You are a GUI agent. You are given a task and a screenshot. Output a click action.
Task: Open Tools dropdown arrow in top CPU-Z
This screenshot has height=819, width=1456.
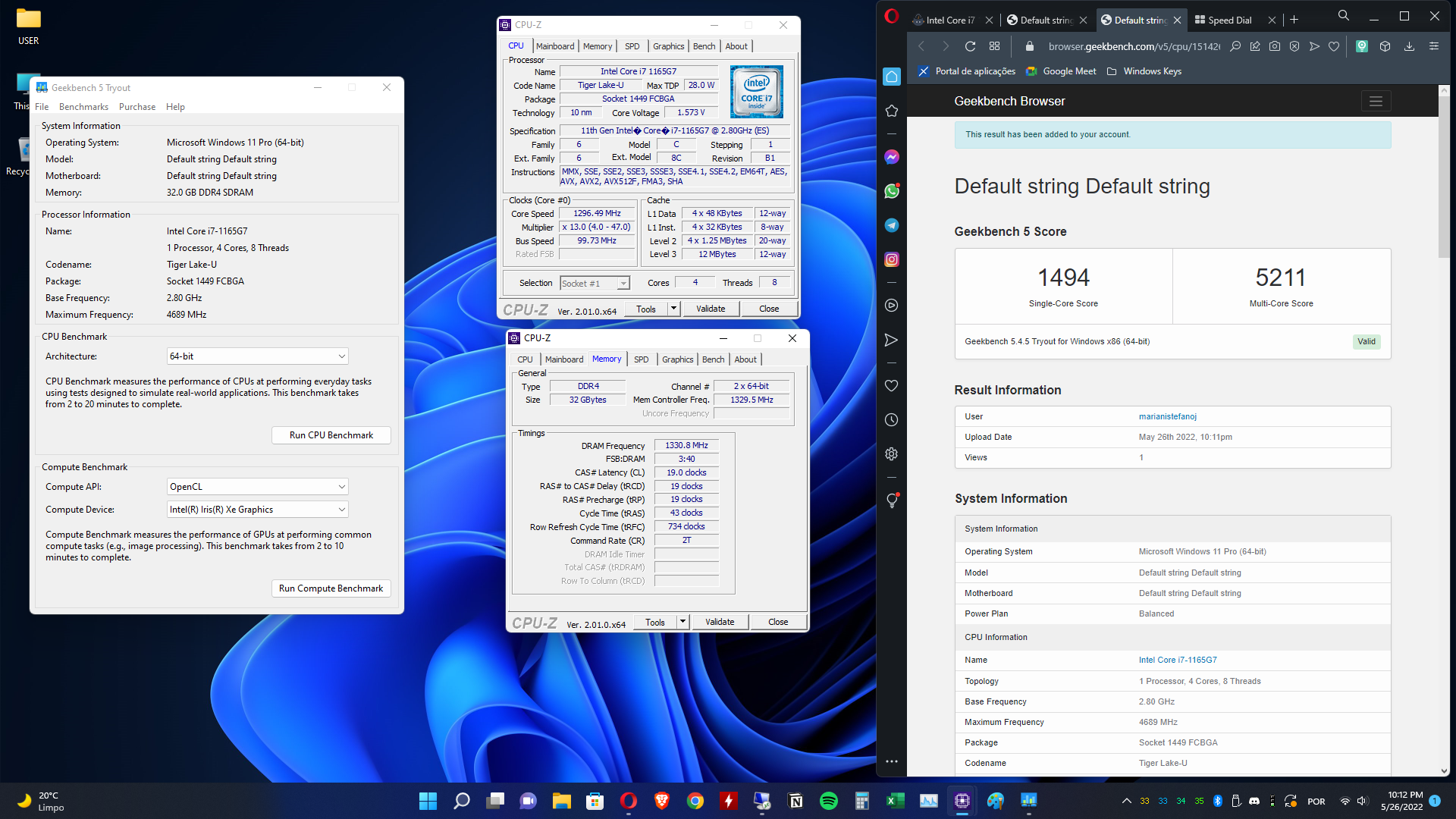point(673,309)
